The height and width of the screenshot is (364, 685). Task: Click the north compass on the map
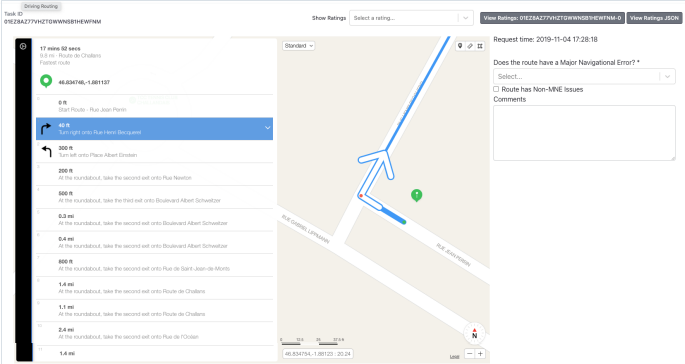pyautogui.click(x=474, y=334)
